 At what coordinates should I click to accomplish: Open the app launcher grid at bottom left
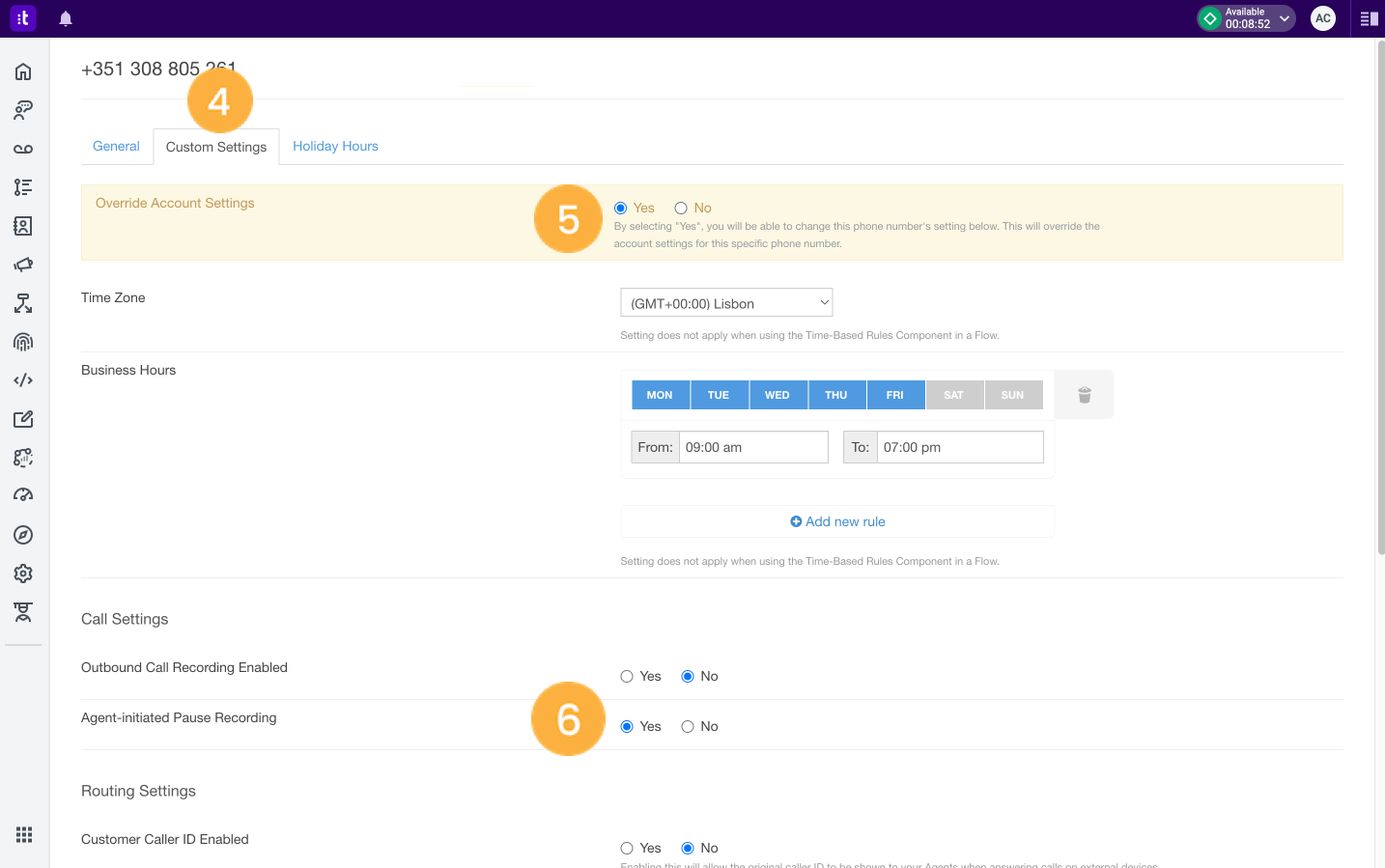(x=23, y=834)
